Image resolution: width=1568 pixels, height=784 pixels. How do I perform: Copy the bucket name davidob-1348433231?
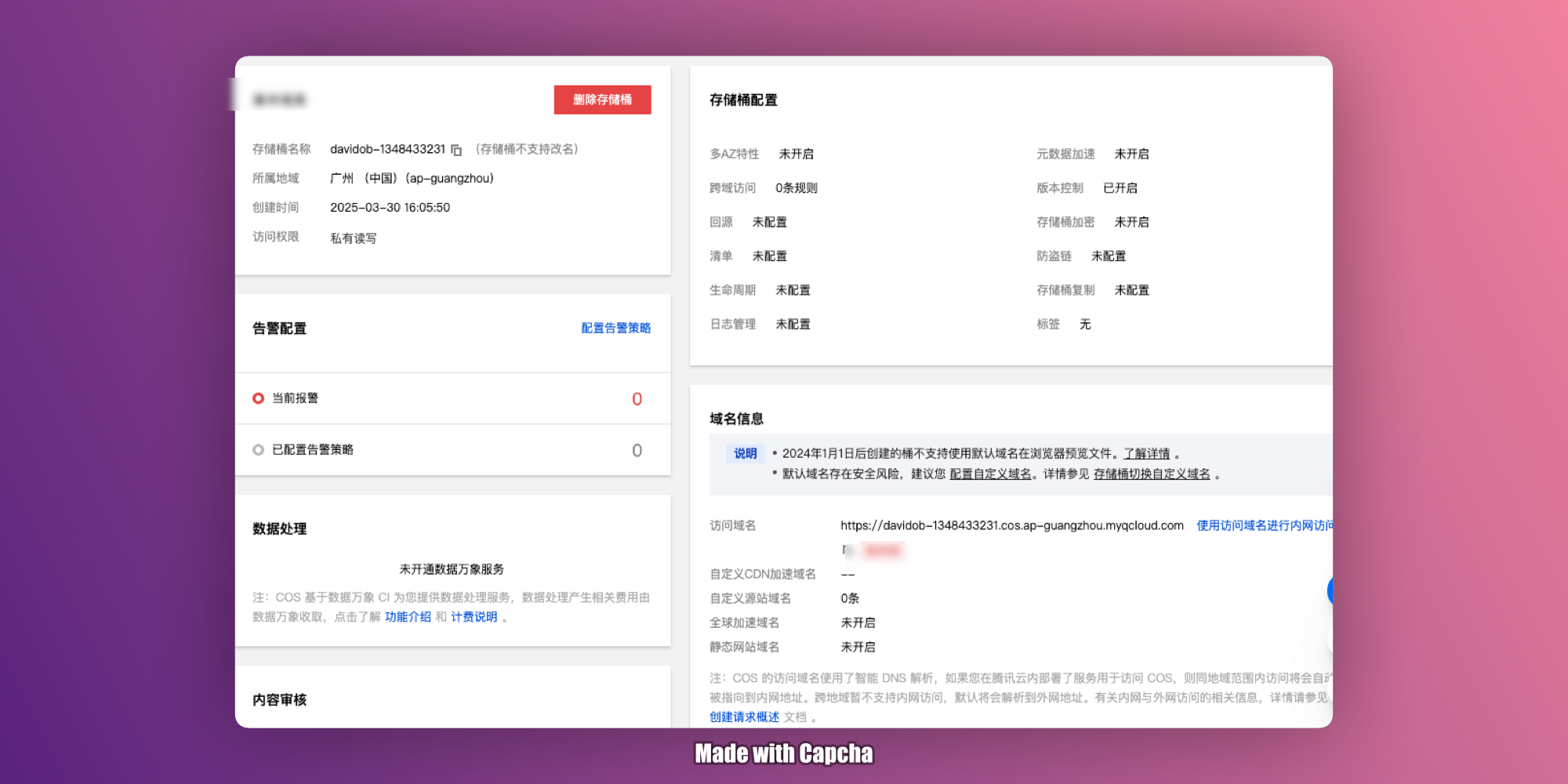point(456,150)
